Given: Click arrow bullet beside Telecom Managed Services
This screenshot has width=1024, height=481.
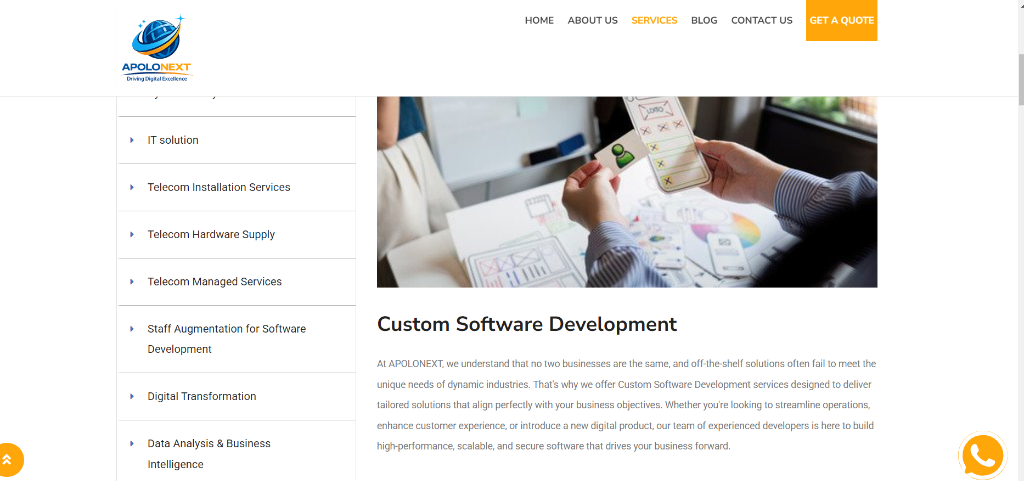Looking at the screenshot, I should tap(132, 282).
